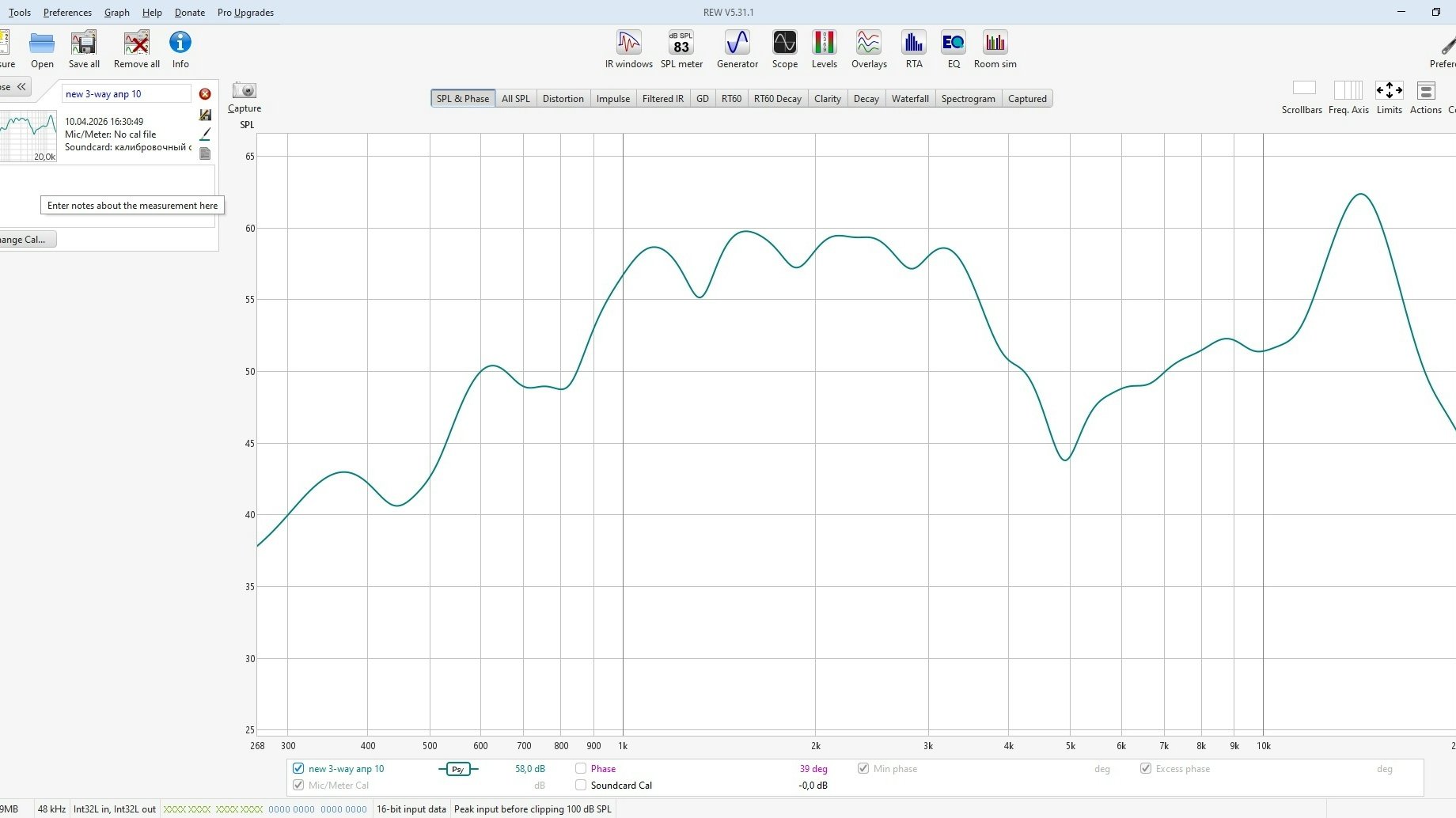Open the Psy smoothing trace selector
Viewport: 1456px width, 818px height.
click(458, 769)
